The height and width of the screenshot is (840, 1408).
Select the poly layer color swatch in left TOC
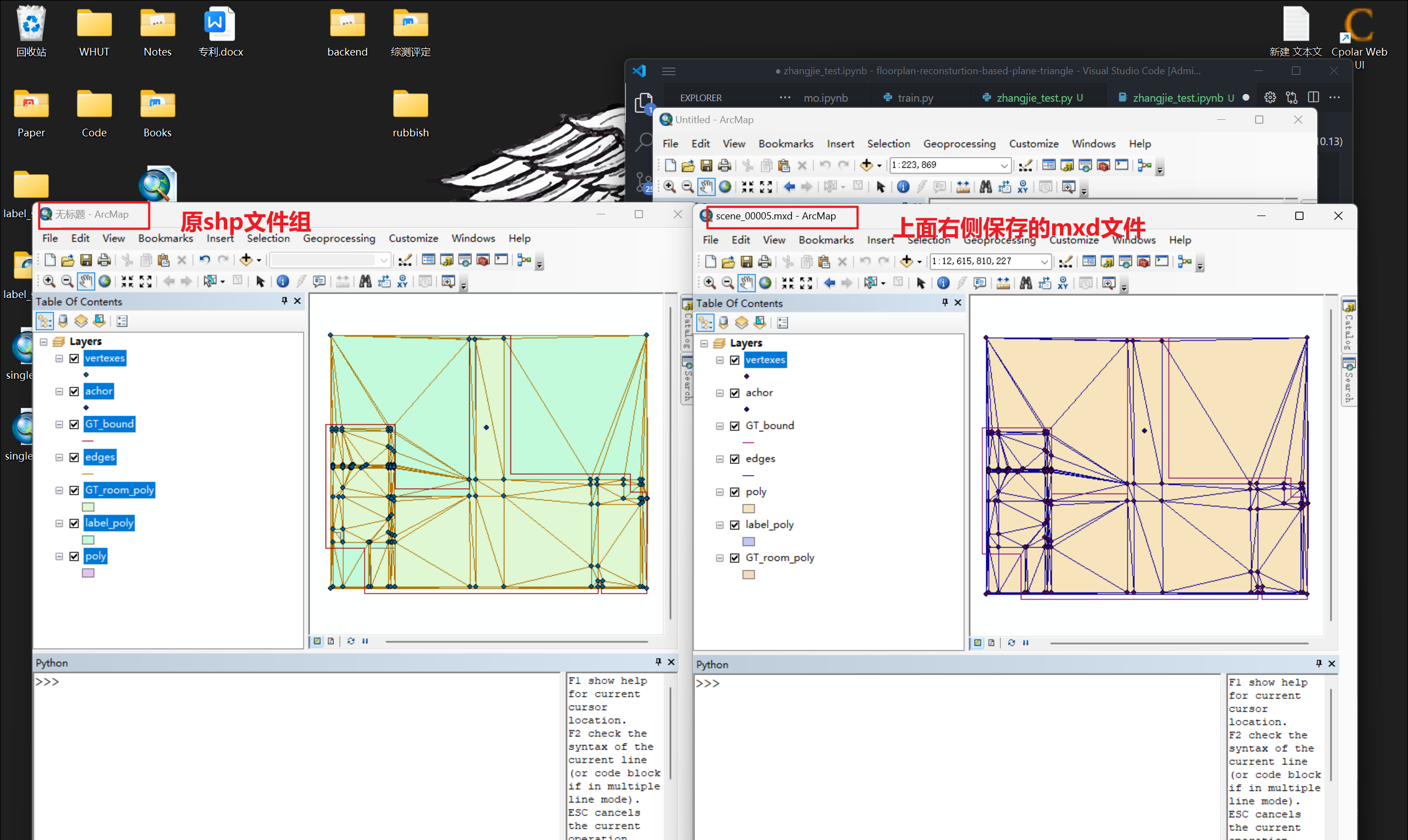pyautogui.click(x=87, y=571)
